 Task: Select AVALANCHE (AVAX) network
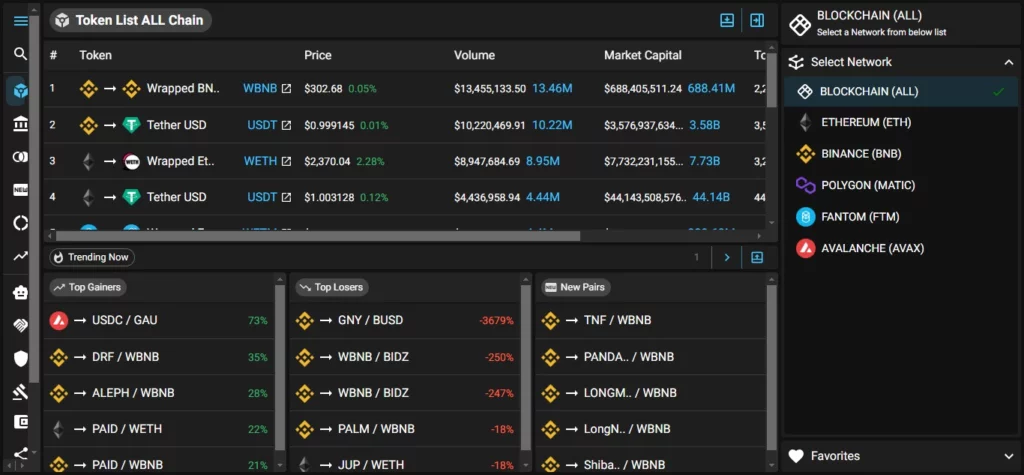click(901, 248)
